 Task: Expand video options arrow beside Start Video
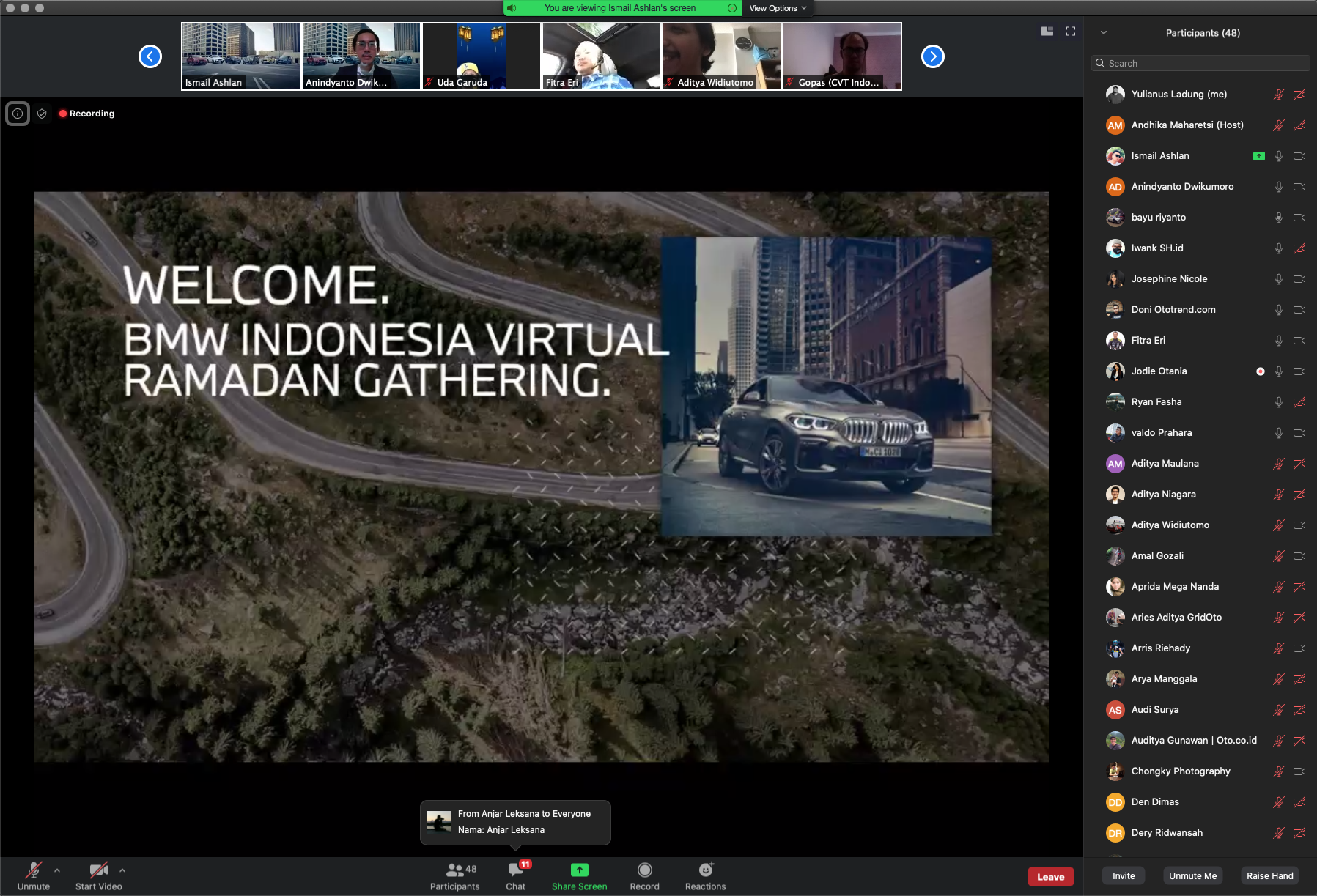click(122, 870)
